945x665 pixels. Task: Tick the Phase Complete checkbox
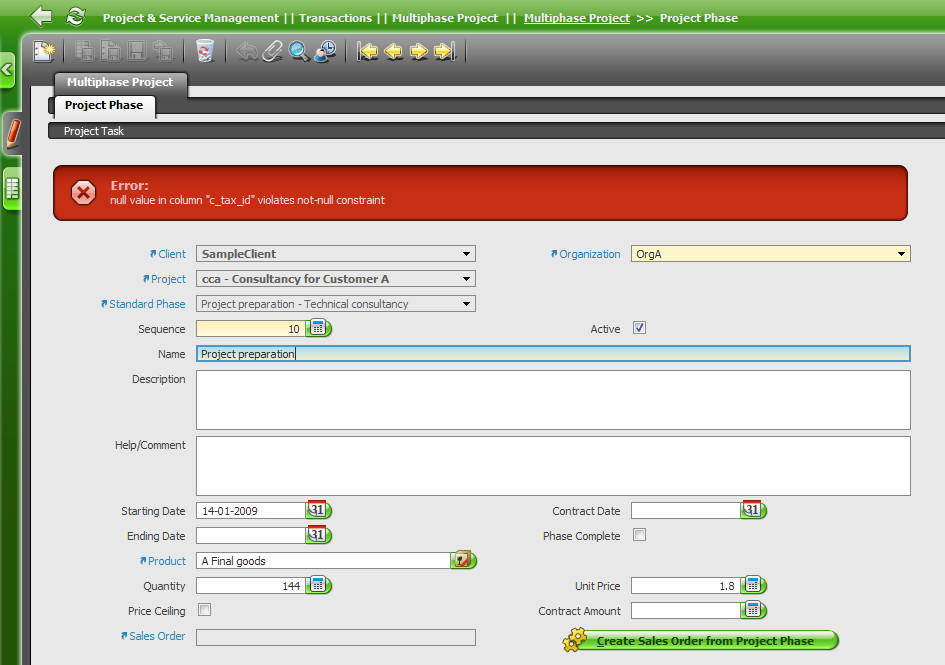(640, 535)
